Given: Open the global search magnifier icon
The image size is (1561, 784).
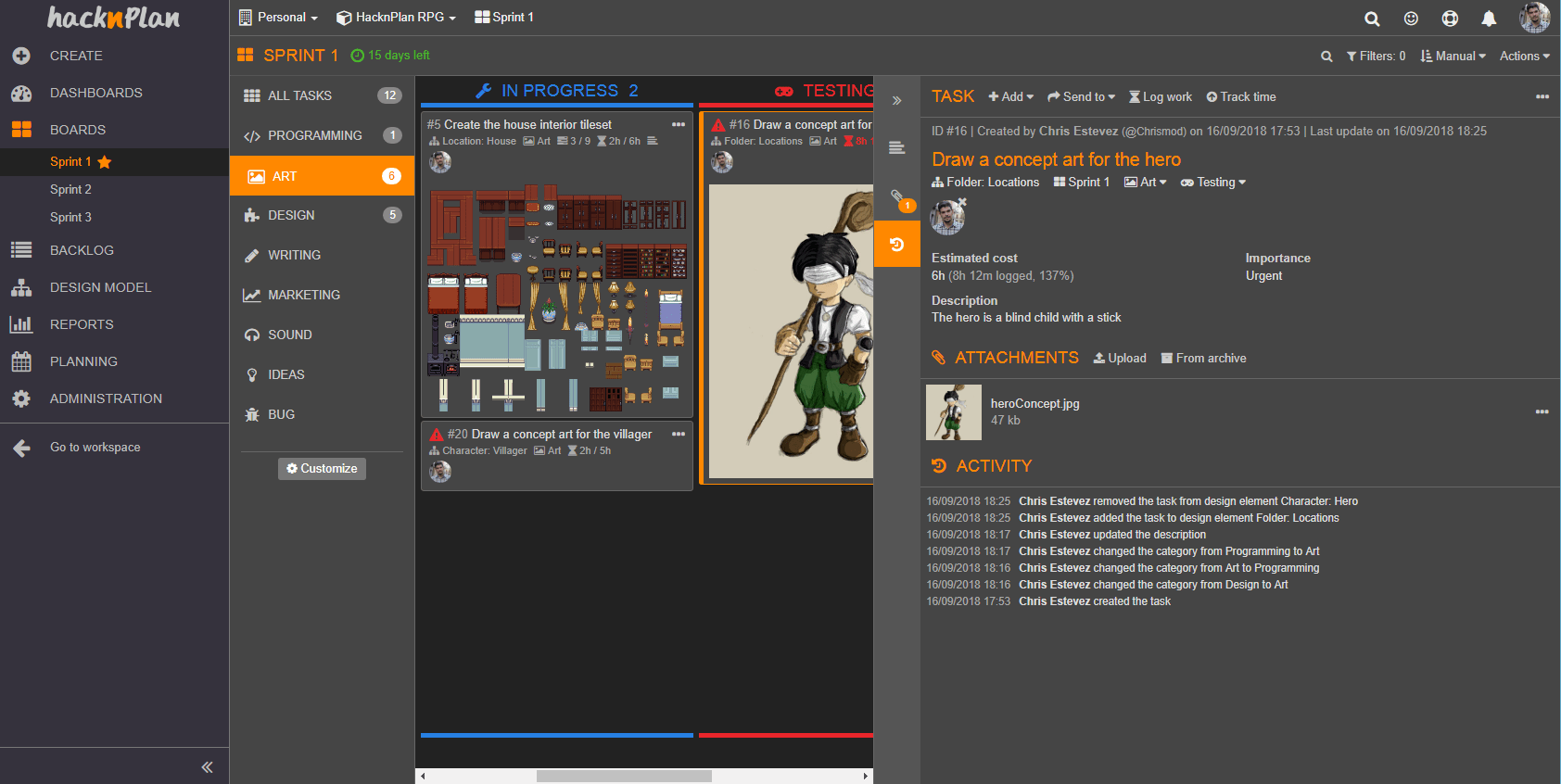Looking at the screenshot, I should click(x=1372, y=19).
